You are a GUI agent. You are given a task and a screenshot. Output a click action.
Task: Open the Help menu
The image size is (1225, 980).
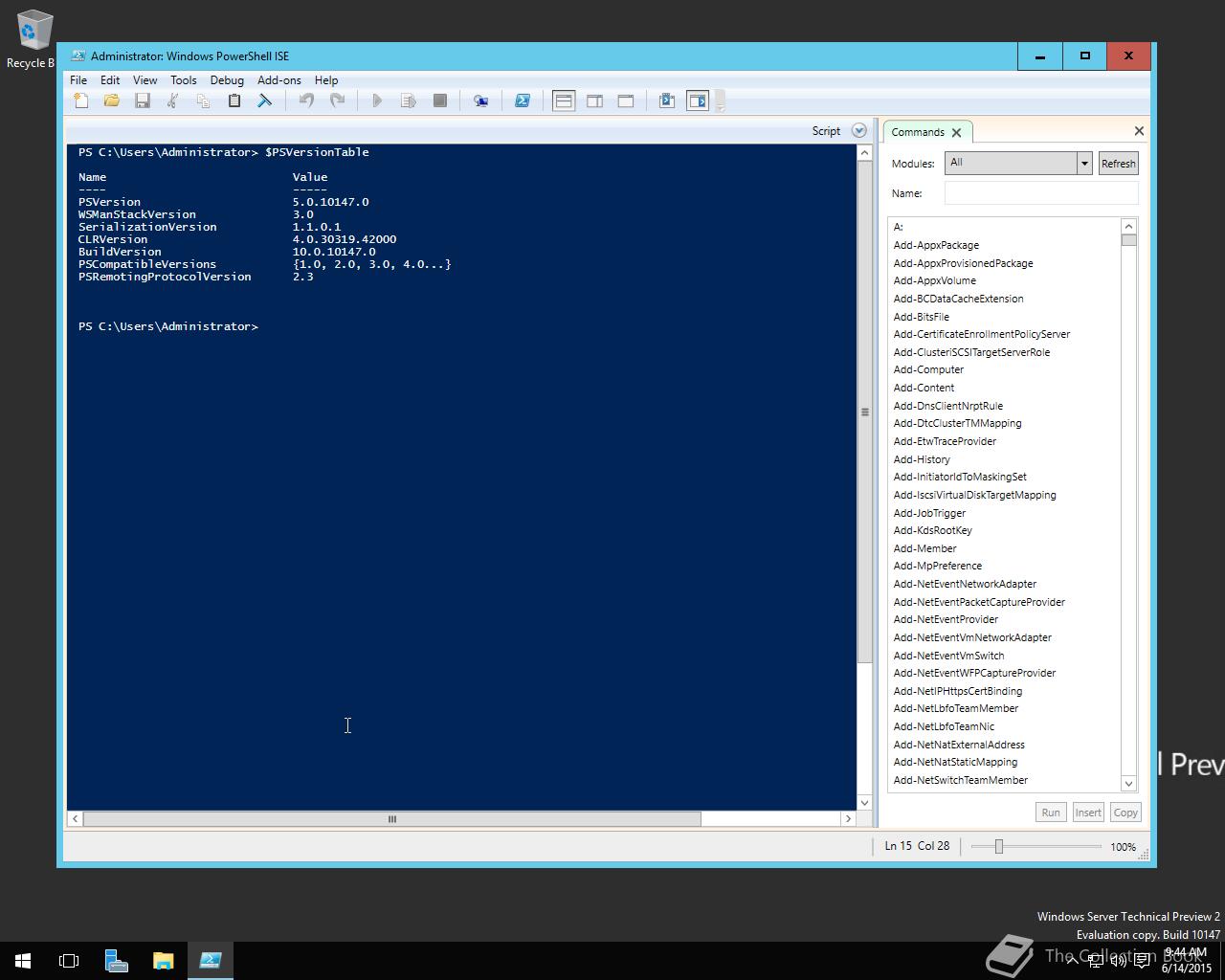click(x=326, y=80)
